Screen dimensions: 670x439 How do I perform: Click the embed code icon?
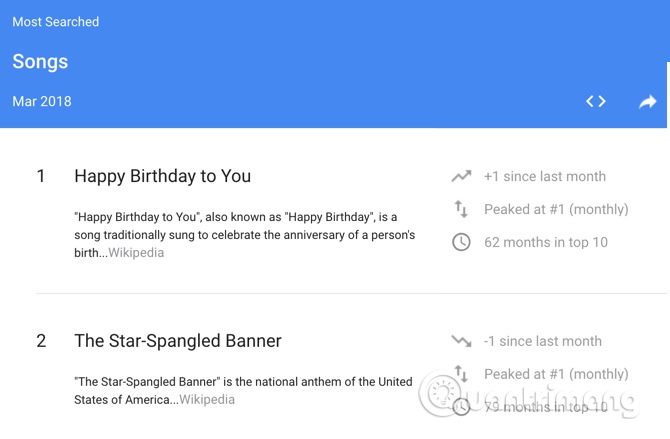point(596,101)
